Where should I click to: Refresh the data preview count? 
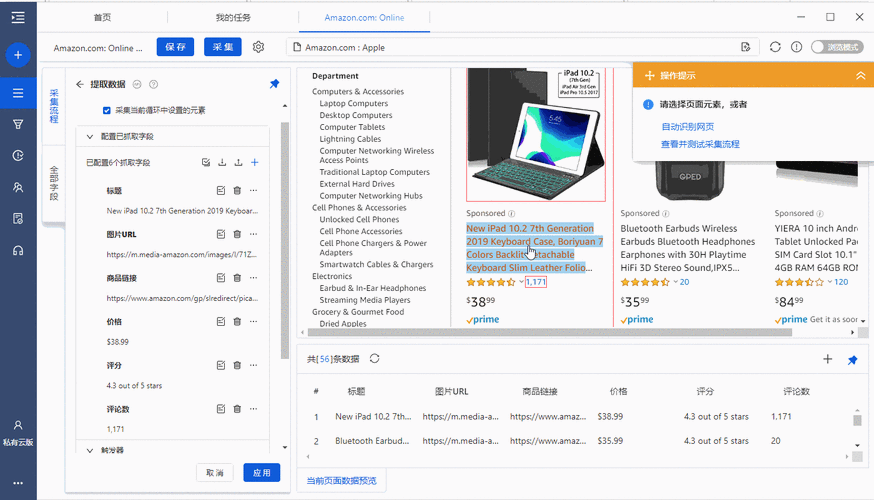pos(375,358)
